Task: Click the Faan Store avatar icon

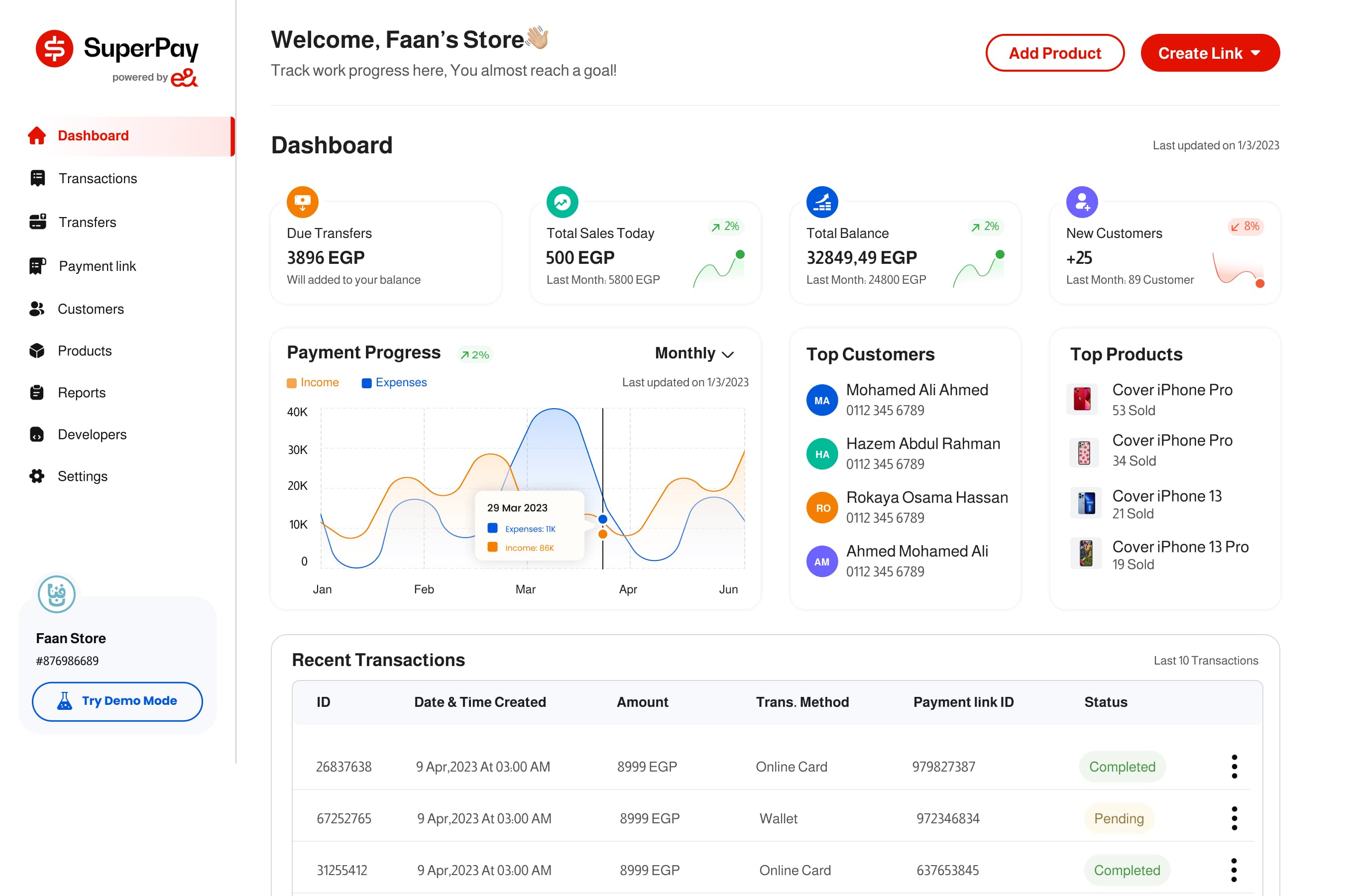Action: 57,594
